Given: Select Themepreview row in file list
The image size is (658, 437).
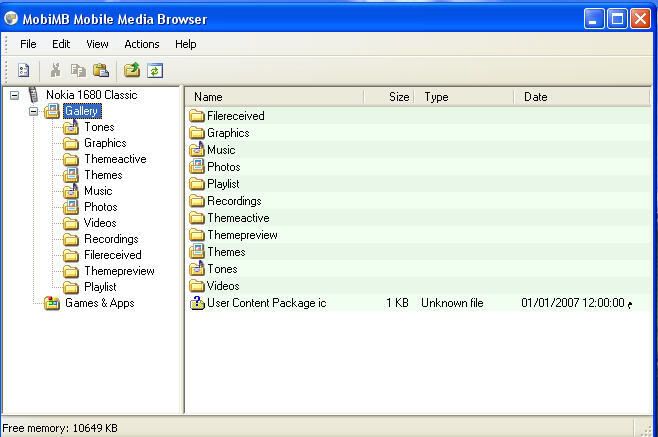Looking at the screenshot, I should (418, 235).
